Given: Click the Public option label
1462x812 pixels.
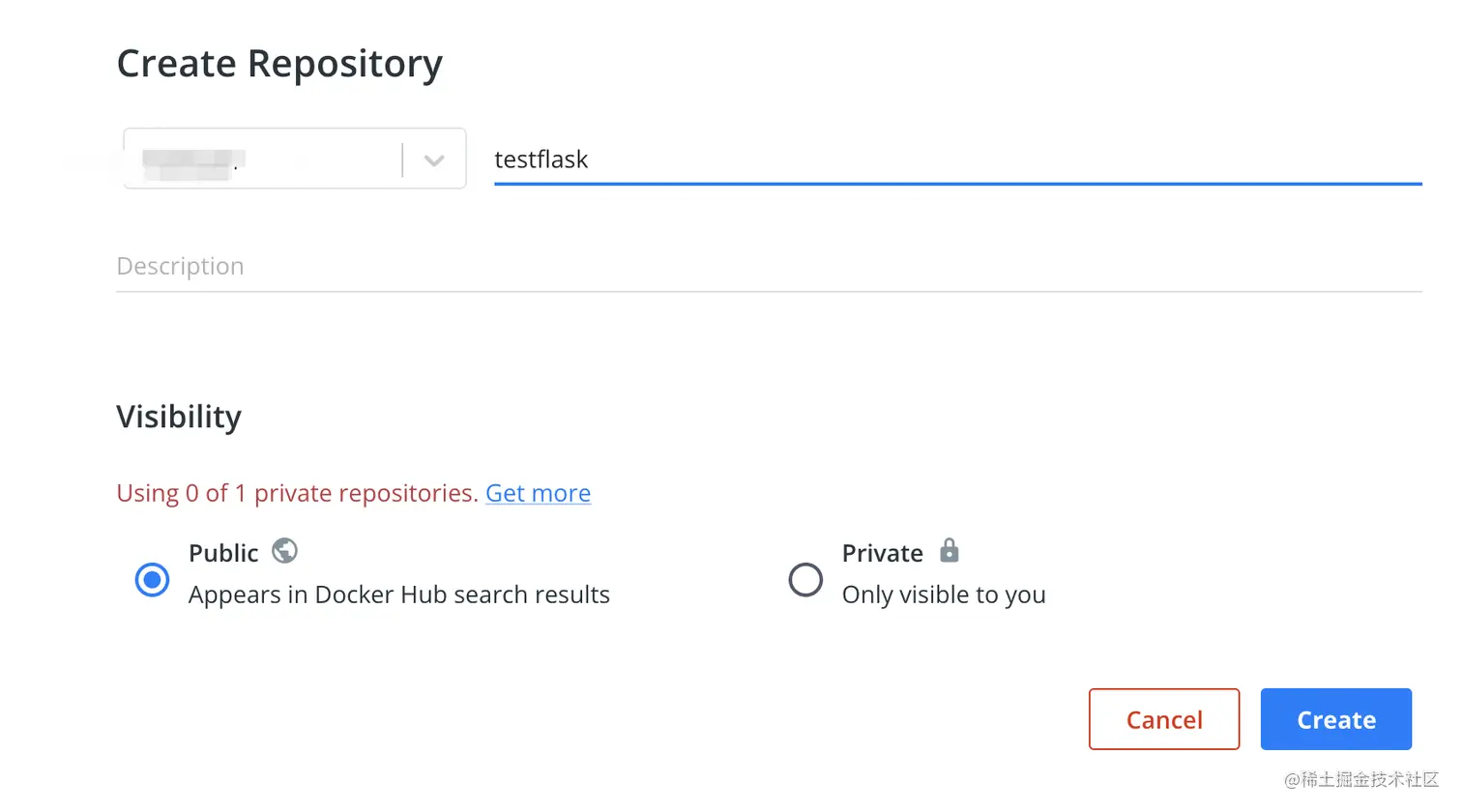Looking at the screenshot, I should click(x=223, y=553).
